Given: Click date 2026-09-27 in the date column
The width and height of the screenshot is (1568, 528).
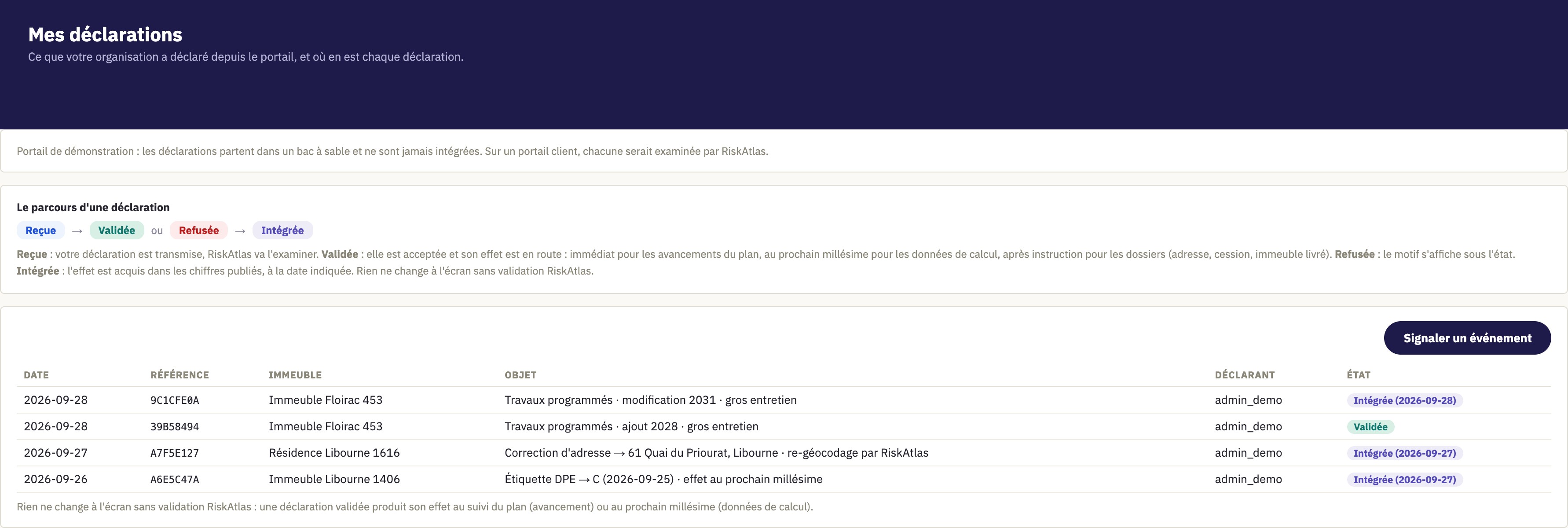Looking at the screenshot, I should [x=55, y=453].
